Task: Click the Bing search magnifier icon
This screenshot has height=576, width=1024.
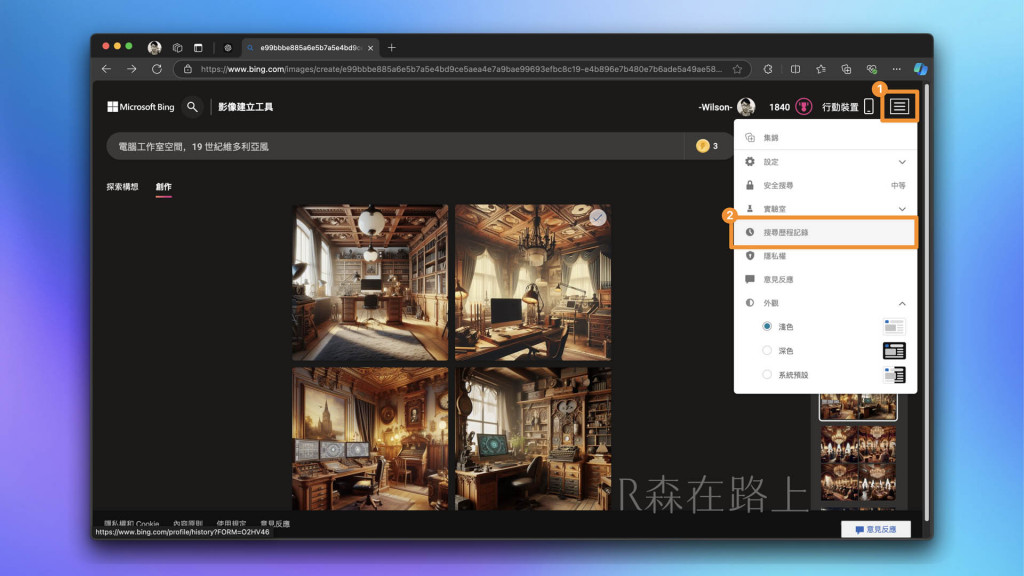Action: tap(192, 106)
